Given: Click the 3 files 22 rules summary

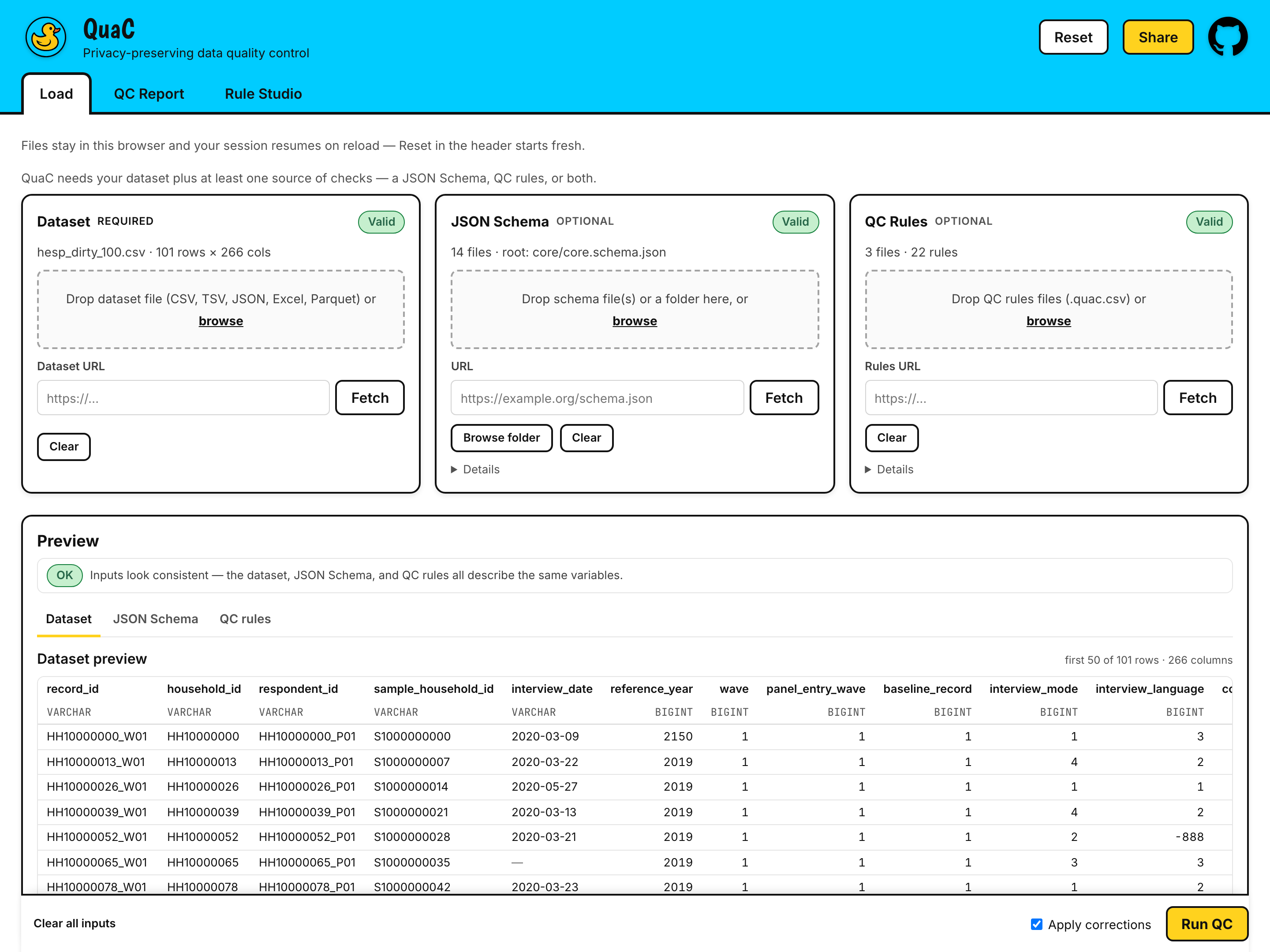Looking at the screenshot, I should pyautogui.click(x=911, y=253).
